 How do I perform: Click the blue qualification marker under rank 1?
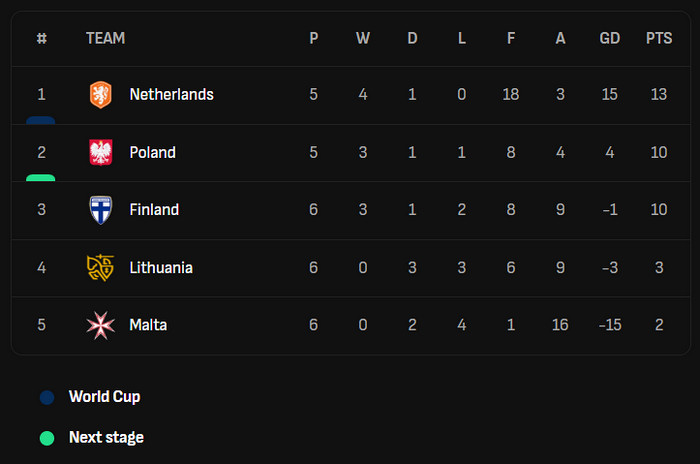click(x=41, y=120)
